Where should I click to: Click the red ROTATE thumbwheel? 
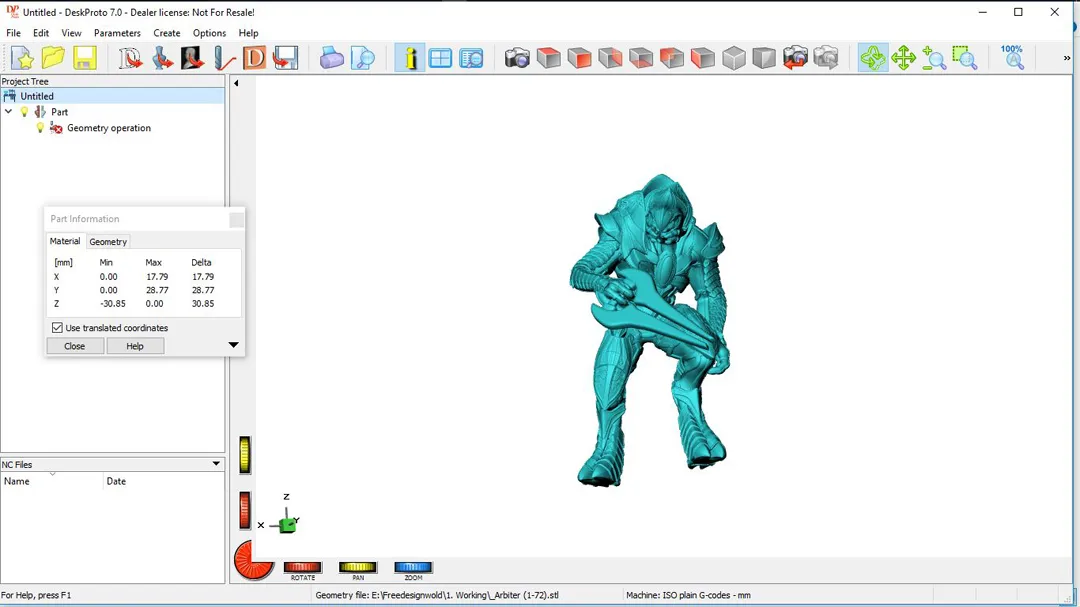pos(302,567)
